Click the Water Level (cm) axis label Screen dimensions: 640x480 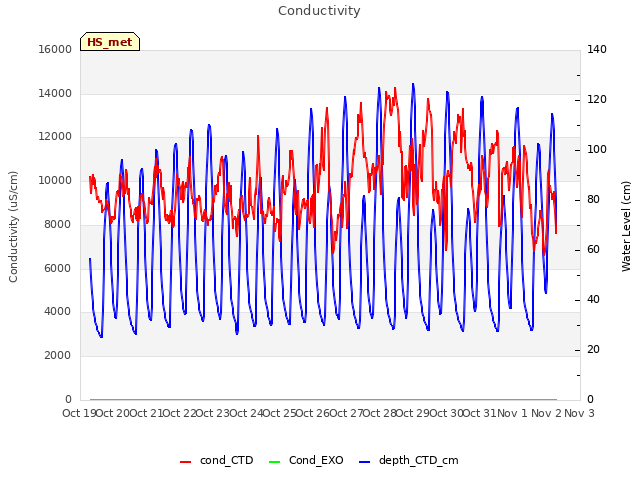tap(626, 227)
